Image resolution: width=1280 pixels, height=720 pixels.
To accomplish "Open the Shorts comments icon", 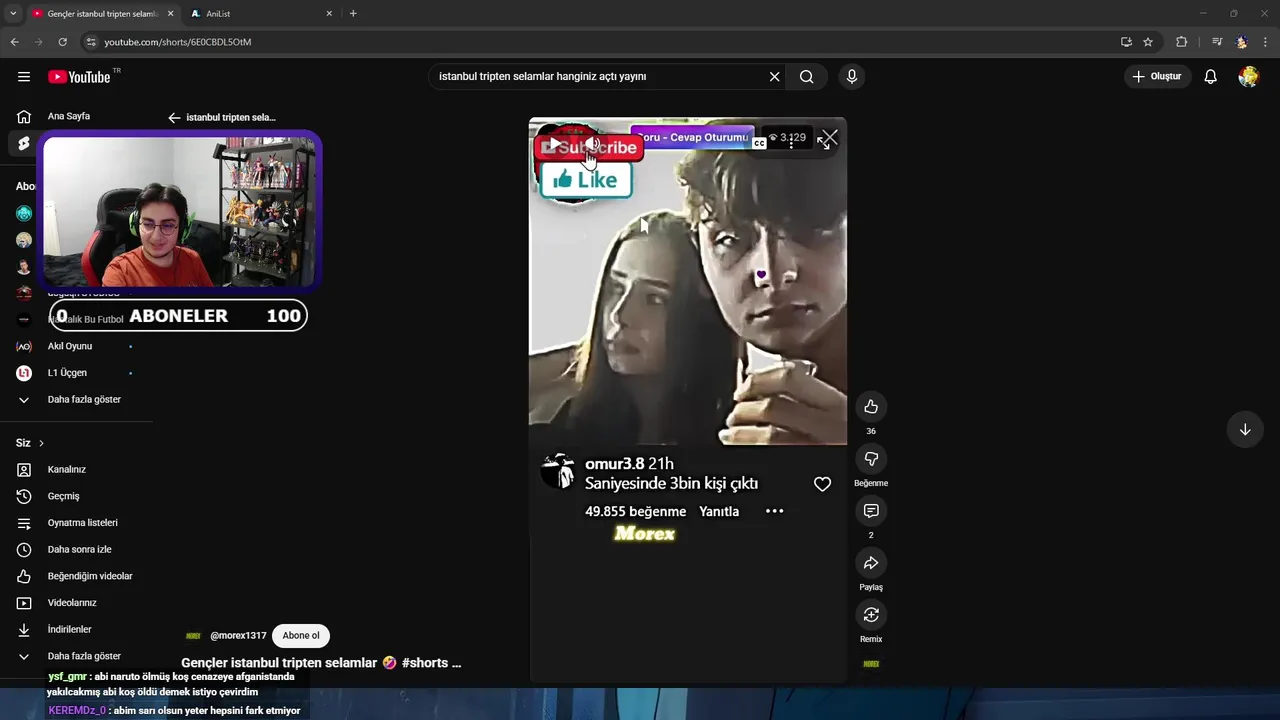I will tap(871, 511).
